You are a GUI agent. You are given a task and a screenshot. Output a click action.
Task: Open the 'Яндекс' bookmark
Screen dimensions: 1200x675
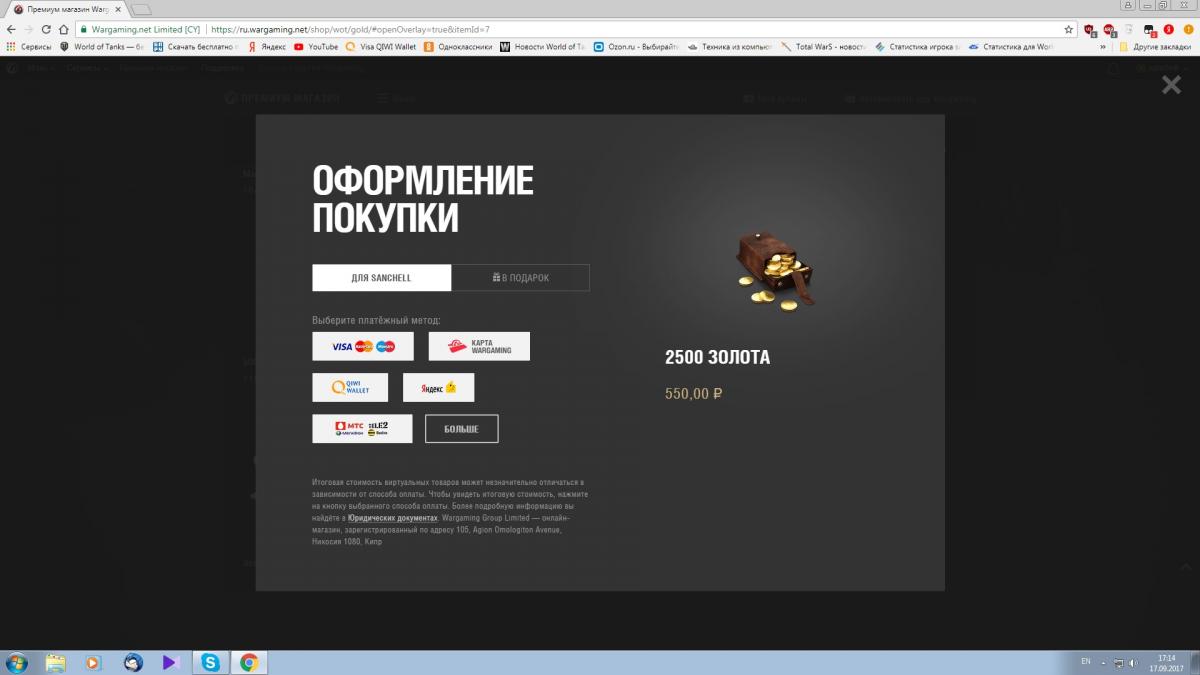click(x=267, y=46)
